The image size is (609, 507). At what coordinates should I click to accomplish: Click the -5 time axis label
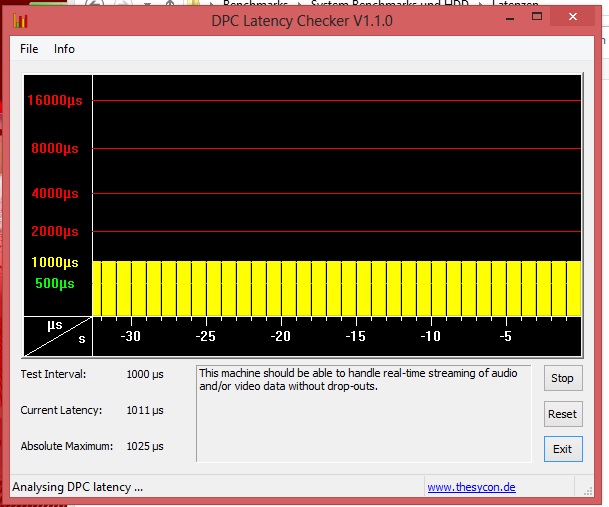pos(505,336)
